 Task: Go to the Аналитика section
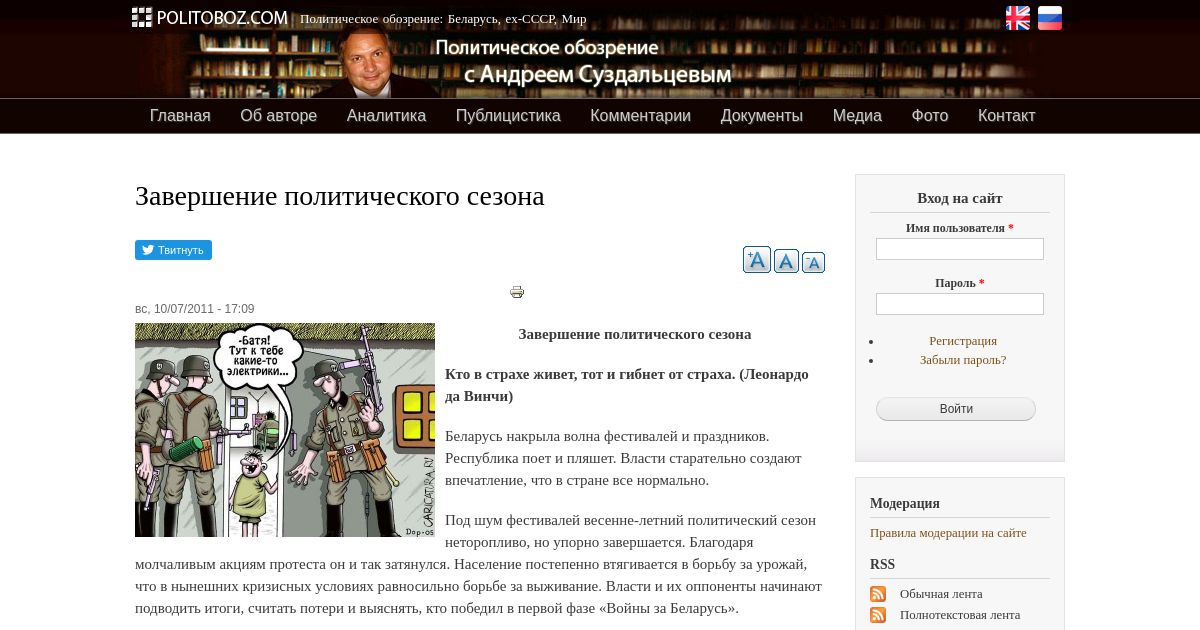pos(386,116)
